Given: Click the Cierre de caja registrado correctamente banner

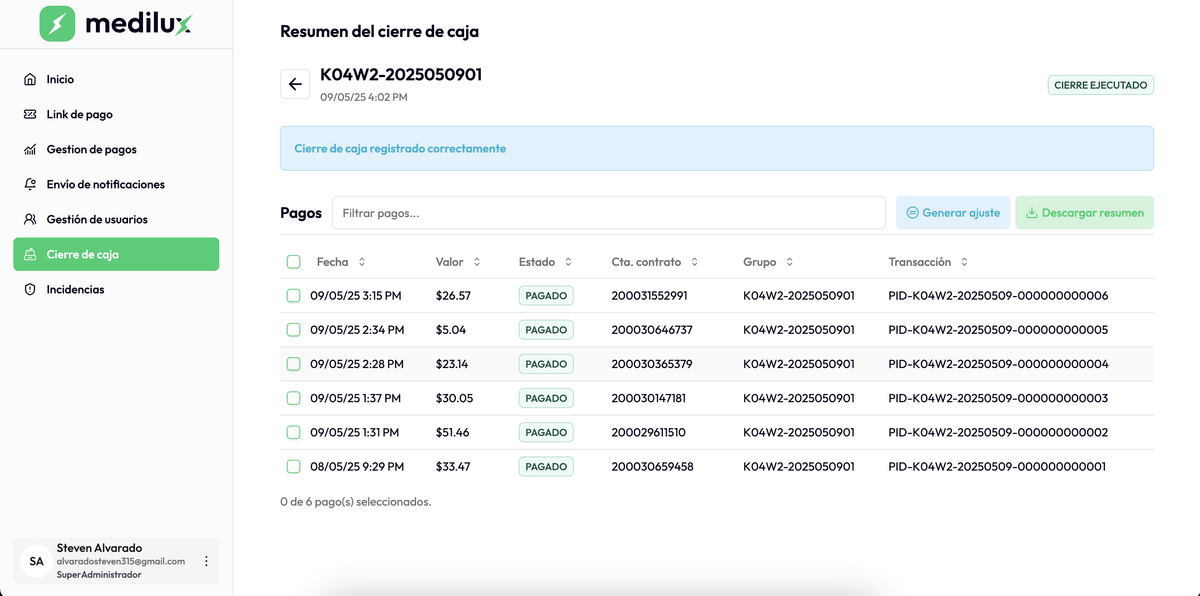Looking at the screenshot, I should coord(717,148).
